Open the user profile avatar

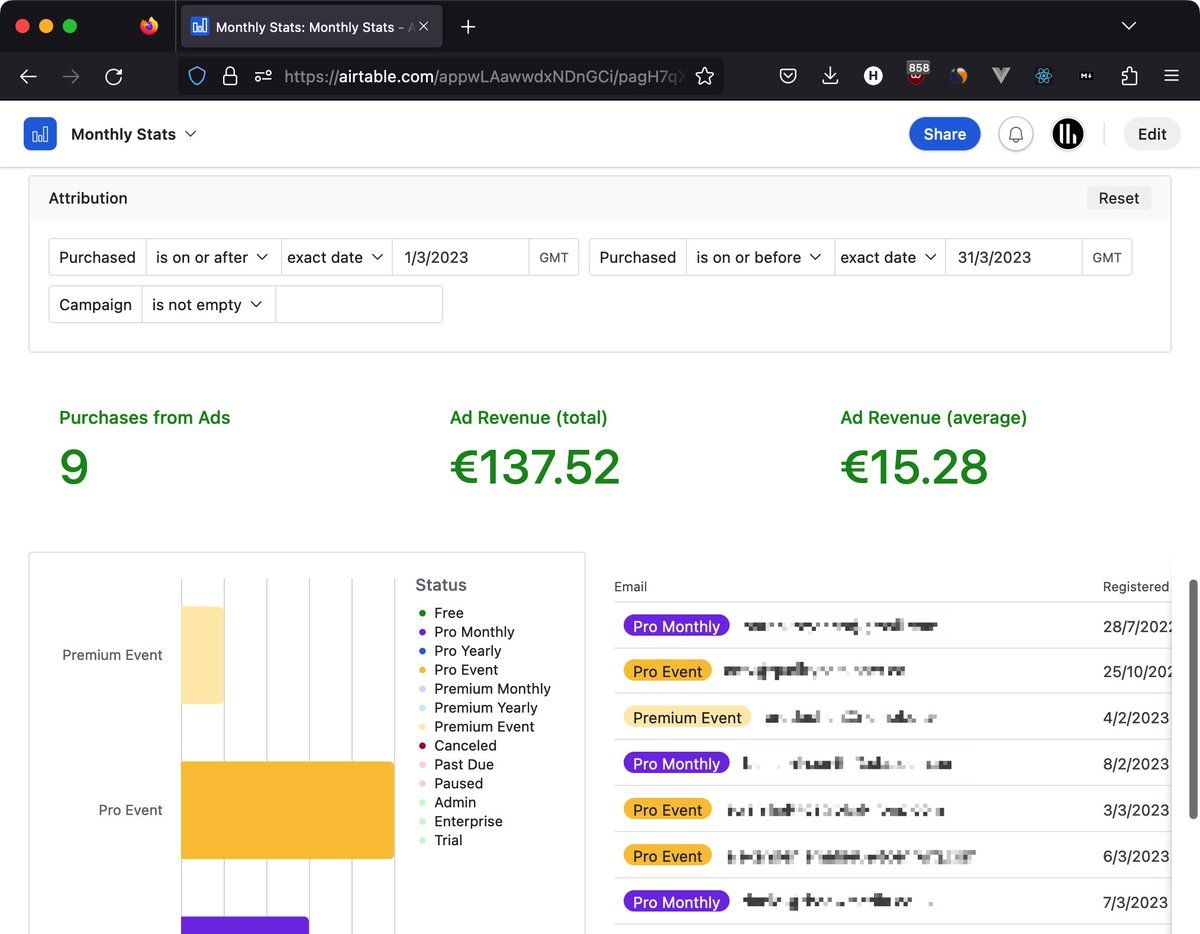(1068, 134)
